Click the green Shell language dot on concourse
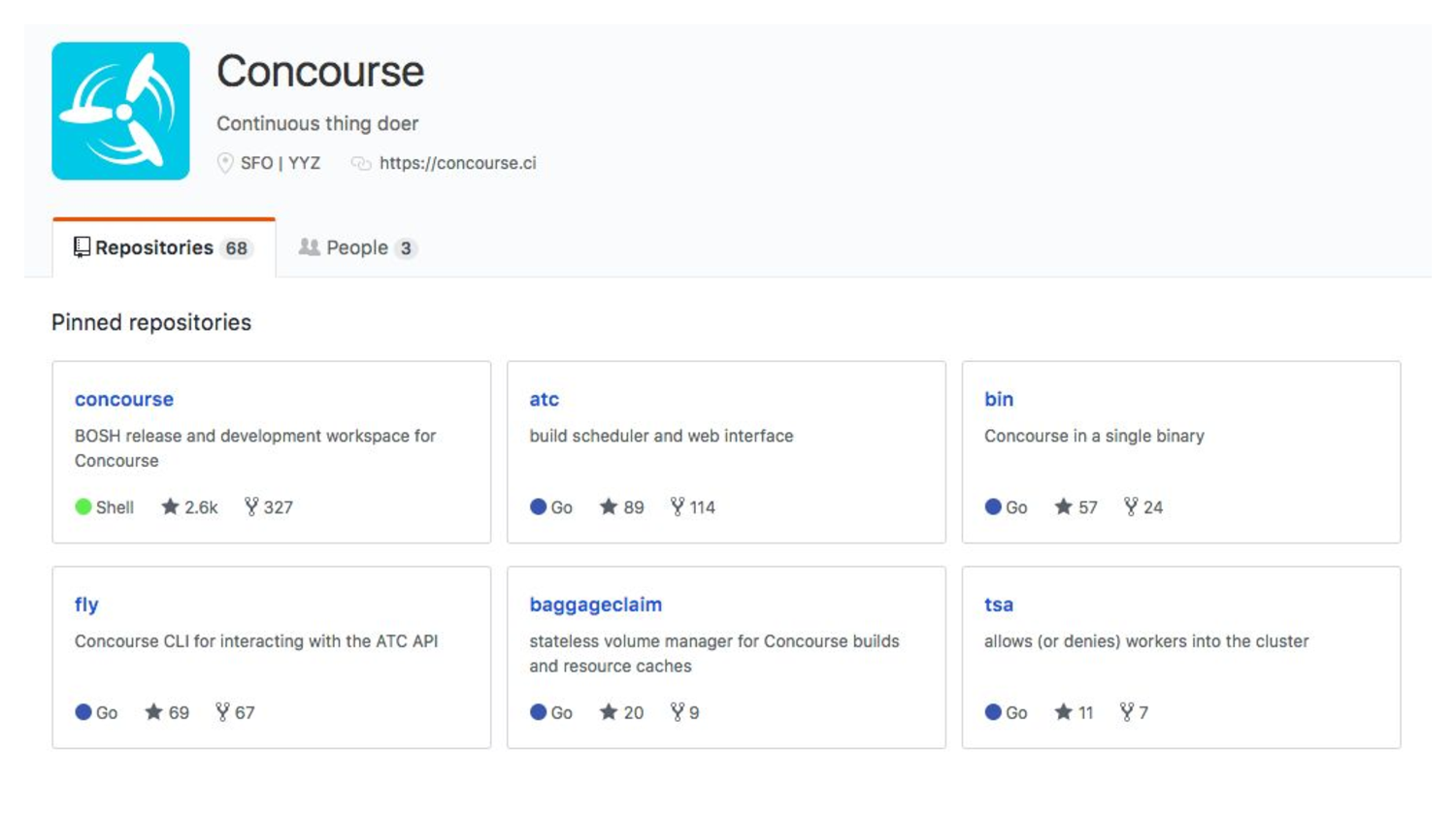This screenshot has height=819, width=1456. click(x=83, y=507)
